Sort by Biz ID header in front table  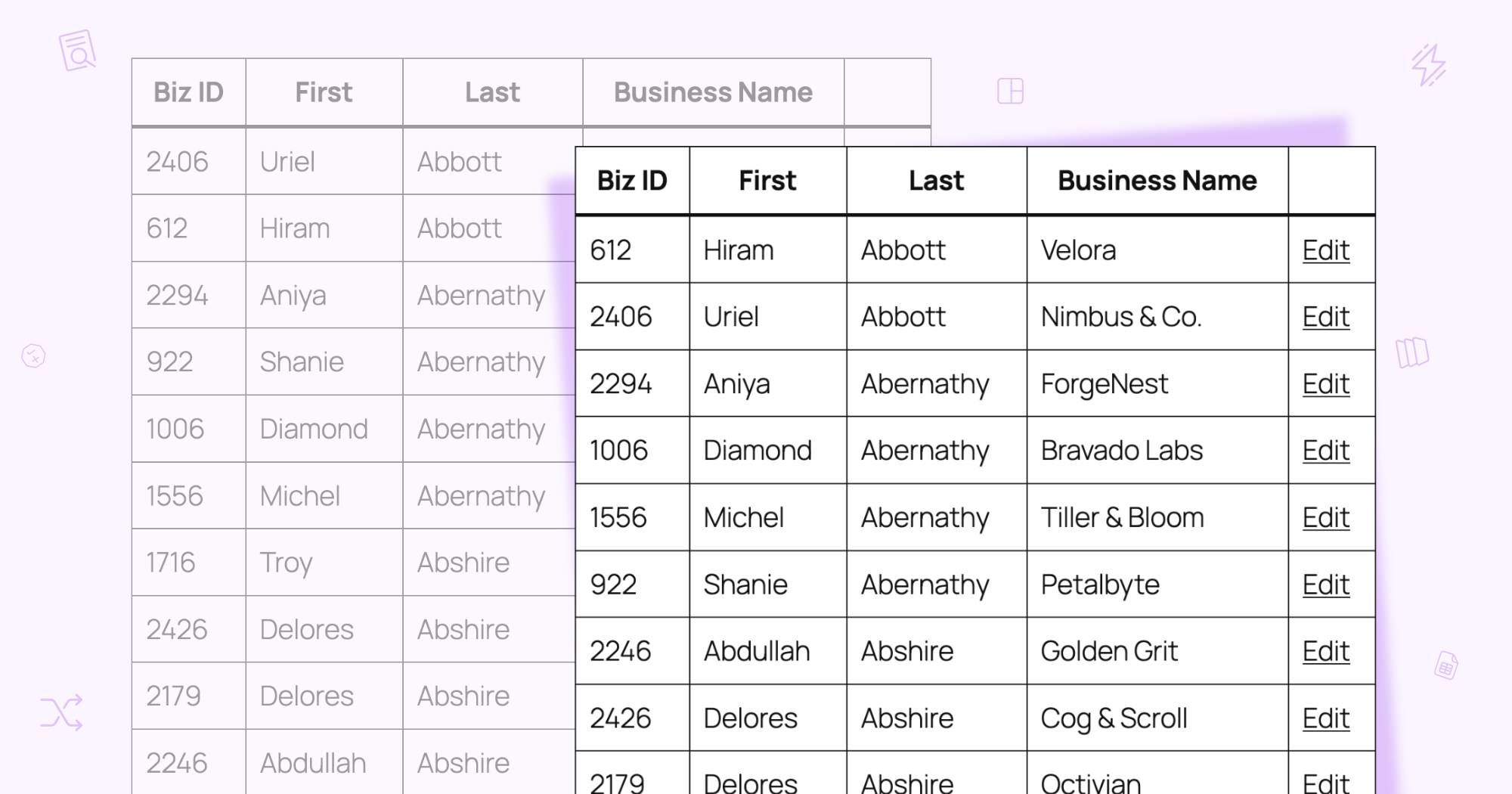632,181
